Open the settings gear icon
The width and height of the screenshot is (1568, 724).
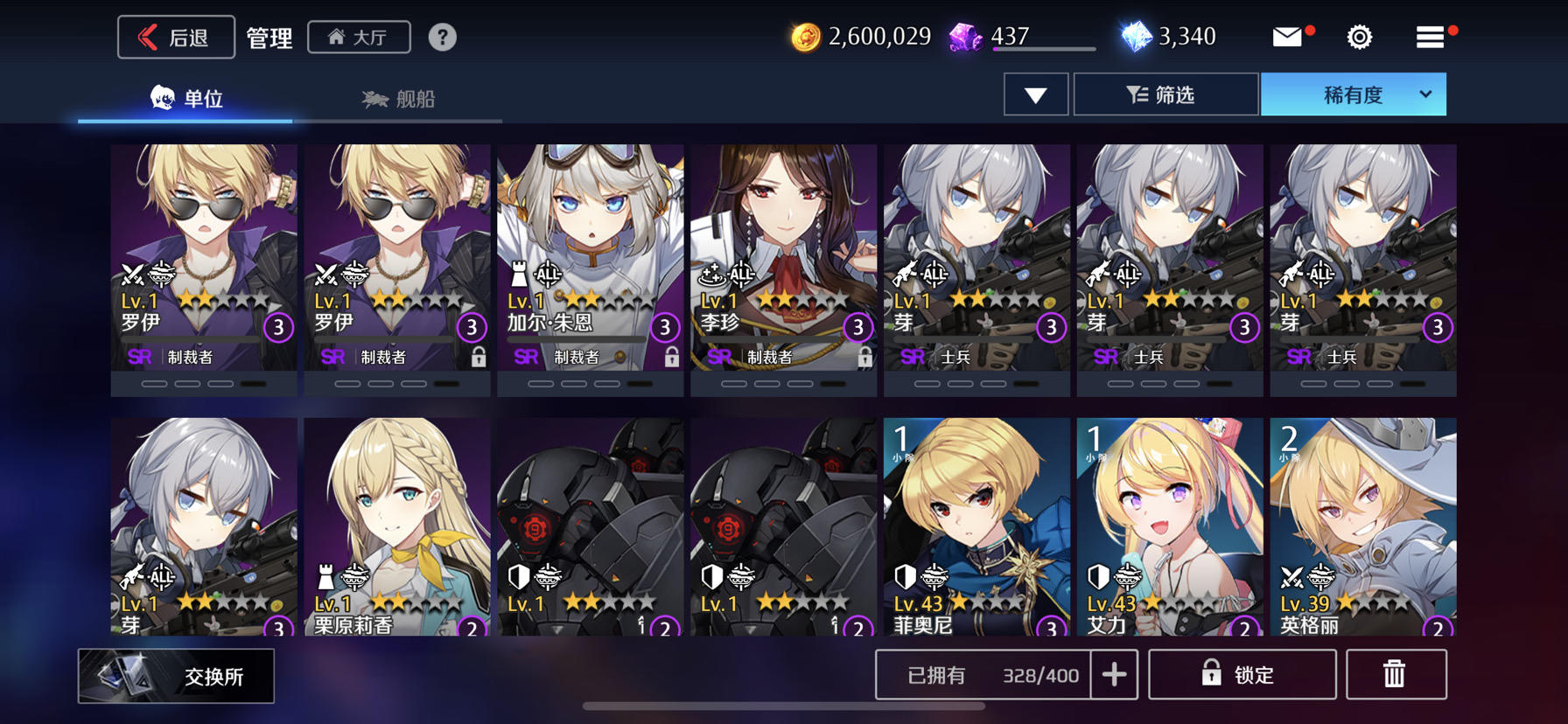click(1359, 37)
